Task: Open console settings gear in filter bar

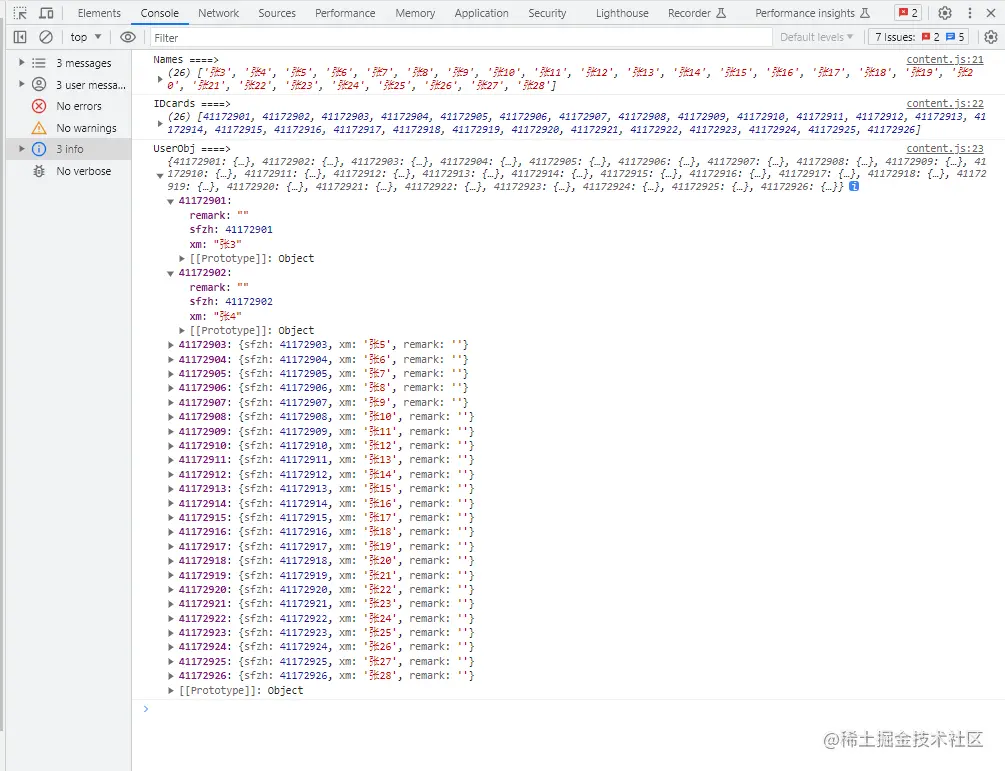Action: (x=991, y=37)
